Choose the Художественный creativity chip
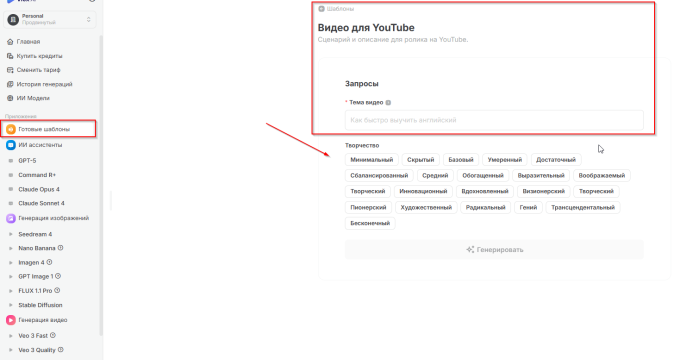This screenshot has height=360, width=680. tap(426, 207)
